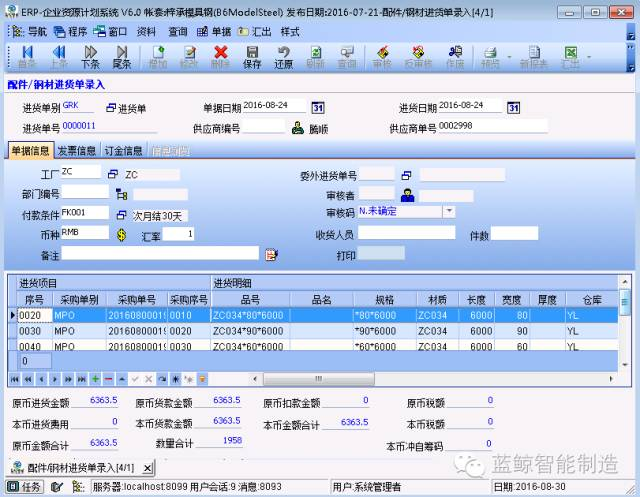Click the grid horizontal scrollbar thumb
The width and height of the screenshot is (640, 497).
tap(318, 379)
